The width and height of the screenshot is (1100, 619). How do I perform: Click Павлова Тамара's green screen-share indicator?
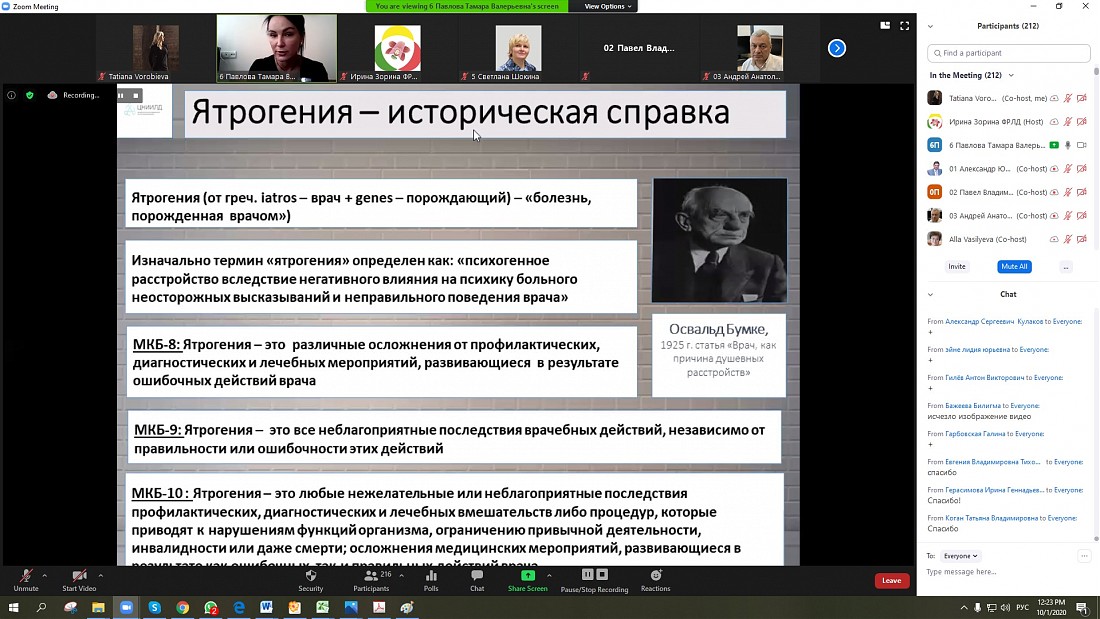(1054, 145)
